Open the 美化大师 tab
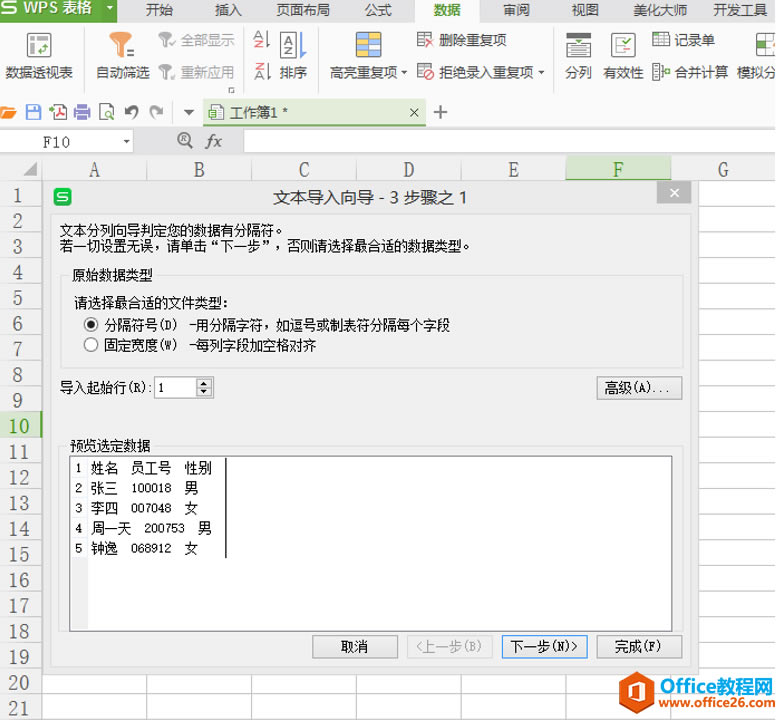 click(x=660, y=10)
